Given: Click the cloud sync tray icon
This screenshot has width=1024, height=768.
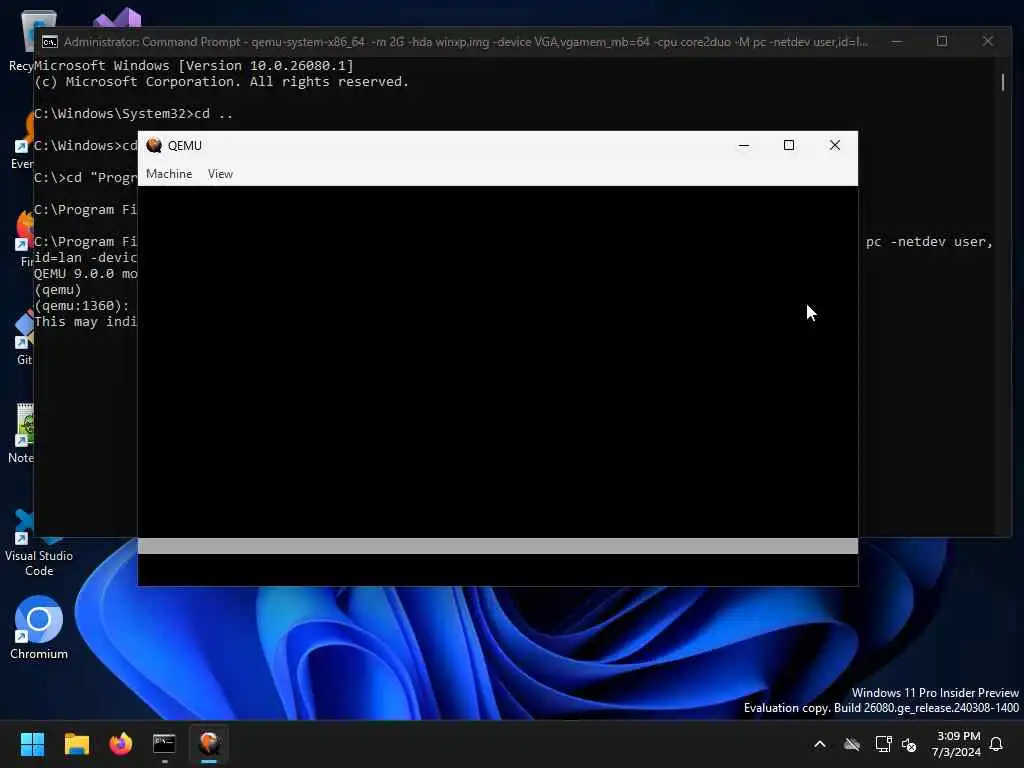Looking at the screenshot, I should pyautogui.click(x=852, y=744).
